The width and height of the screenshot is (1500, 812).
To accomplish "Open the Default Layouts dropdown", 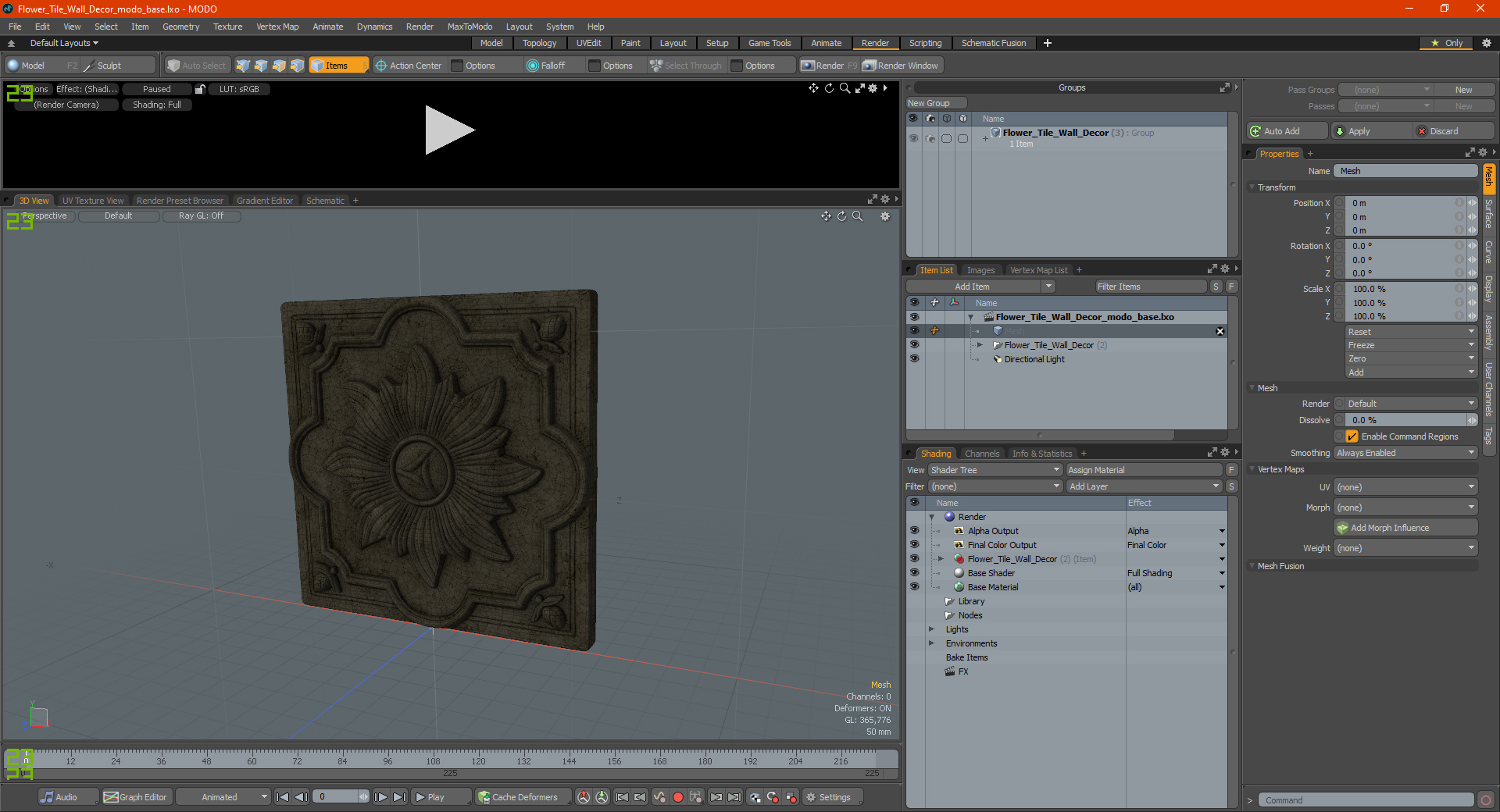I will [64, 43].
